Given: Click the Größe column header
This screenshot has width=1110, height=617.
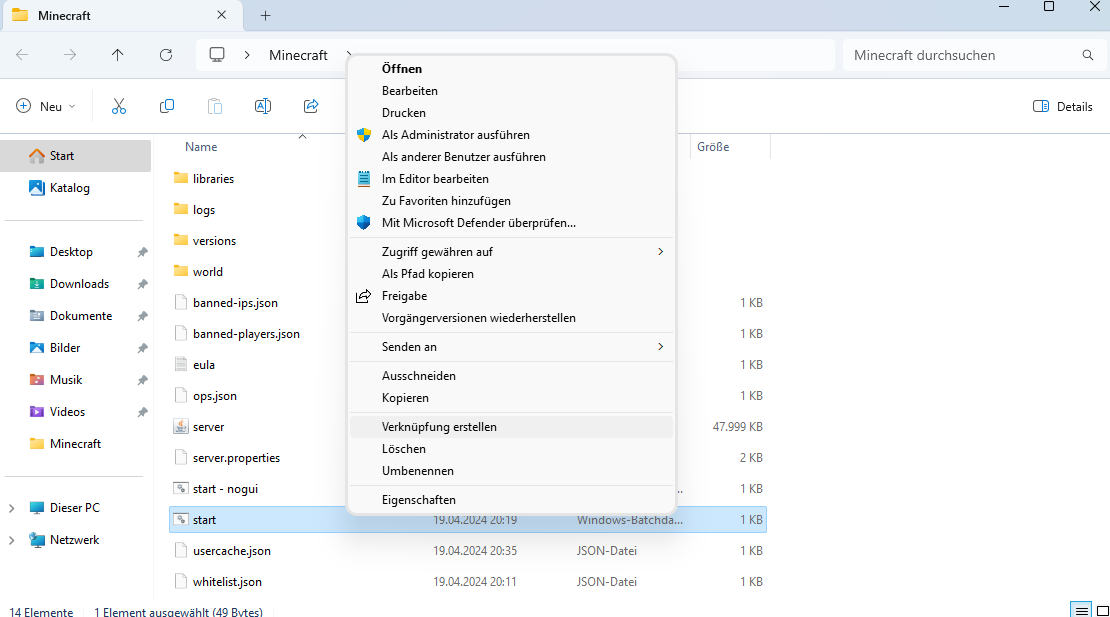Looking at the screenshot, I should pos(713,146).
